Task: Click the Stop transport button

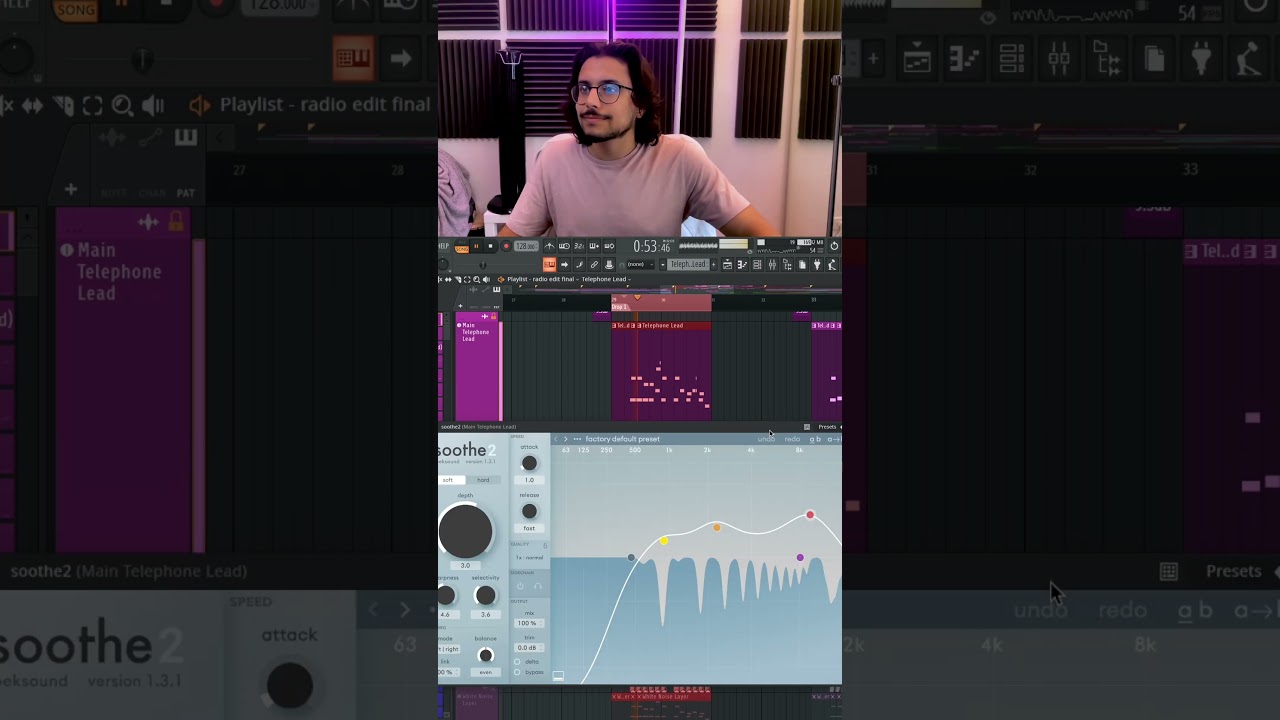Action: pos(491,246)
